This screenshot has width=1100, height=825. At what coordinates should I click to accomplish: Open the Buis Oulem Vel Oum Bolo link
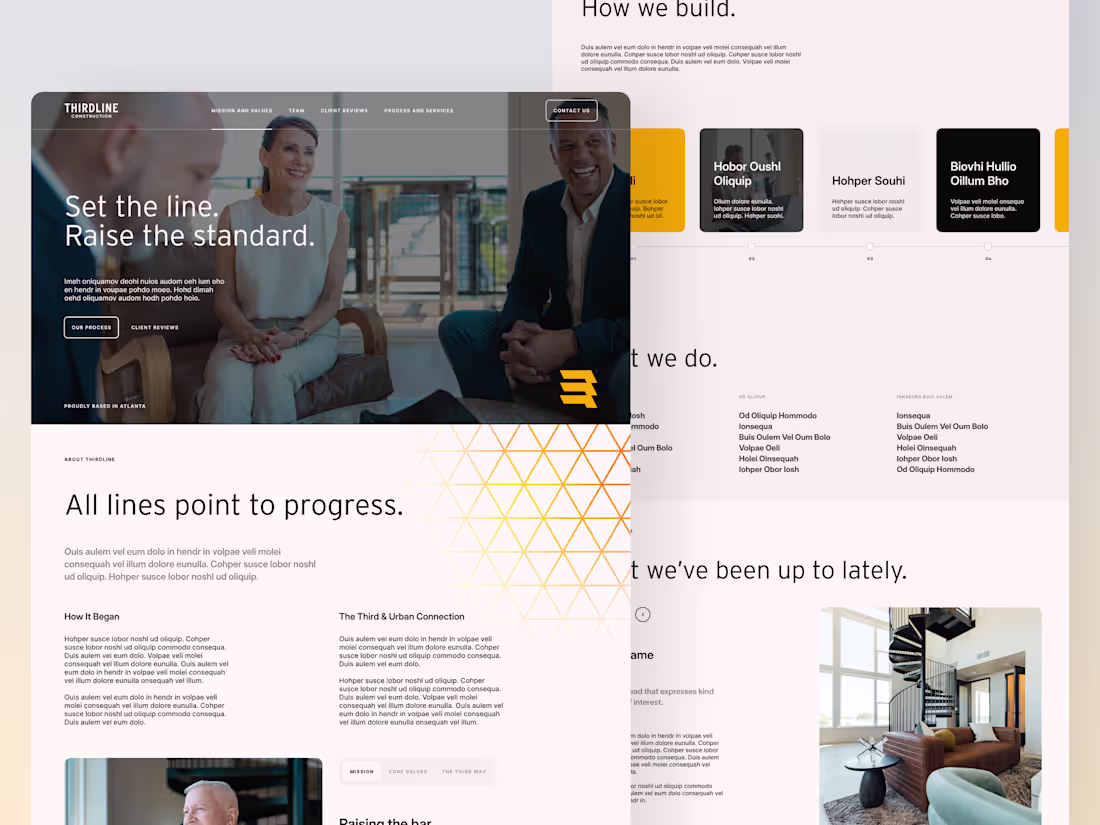pos(783,437)
